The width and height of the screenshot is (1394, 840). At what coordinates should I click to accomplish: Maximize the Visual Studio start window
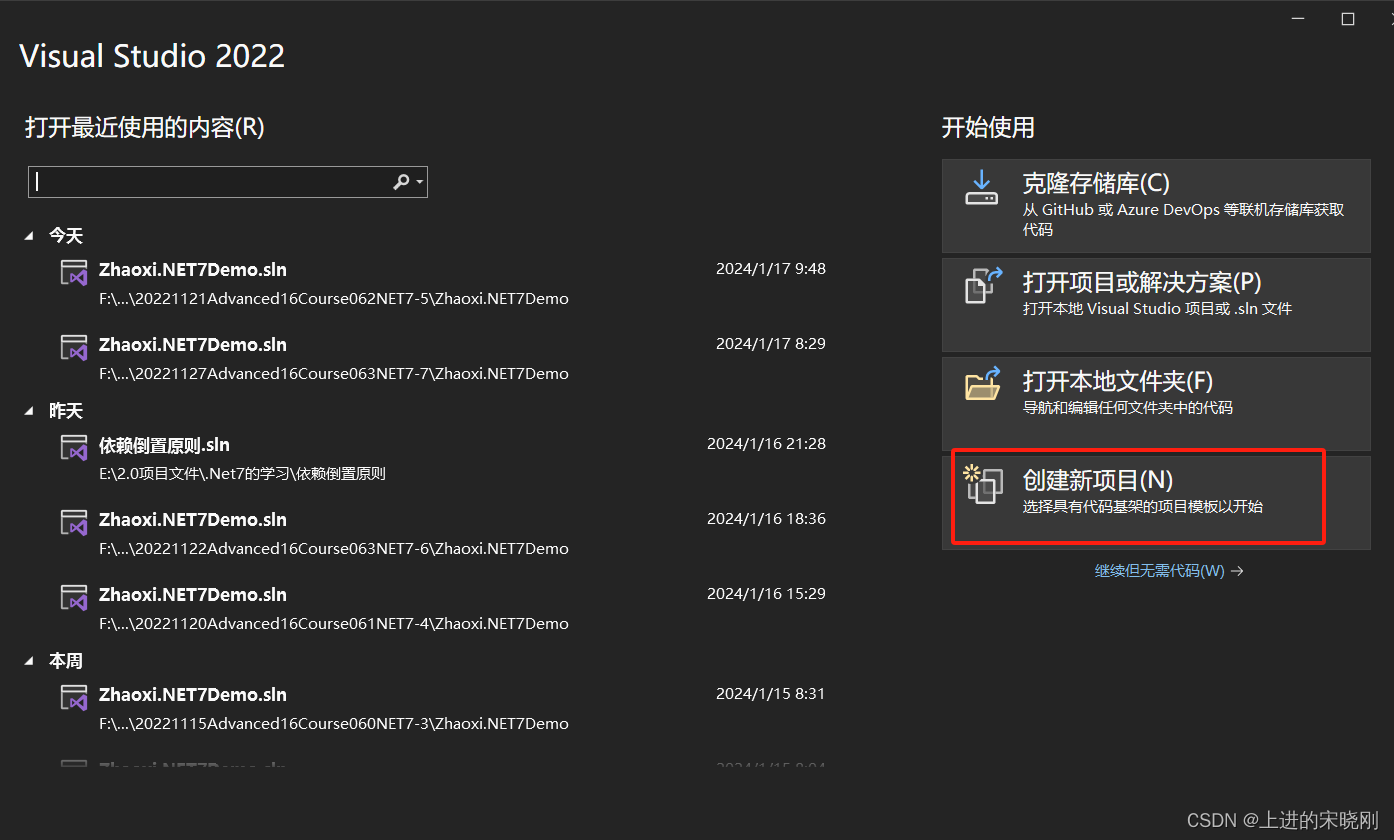click(1347, 19)
